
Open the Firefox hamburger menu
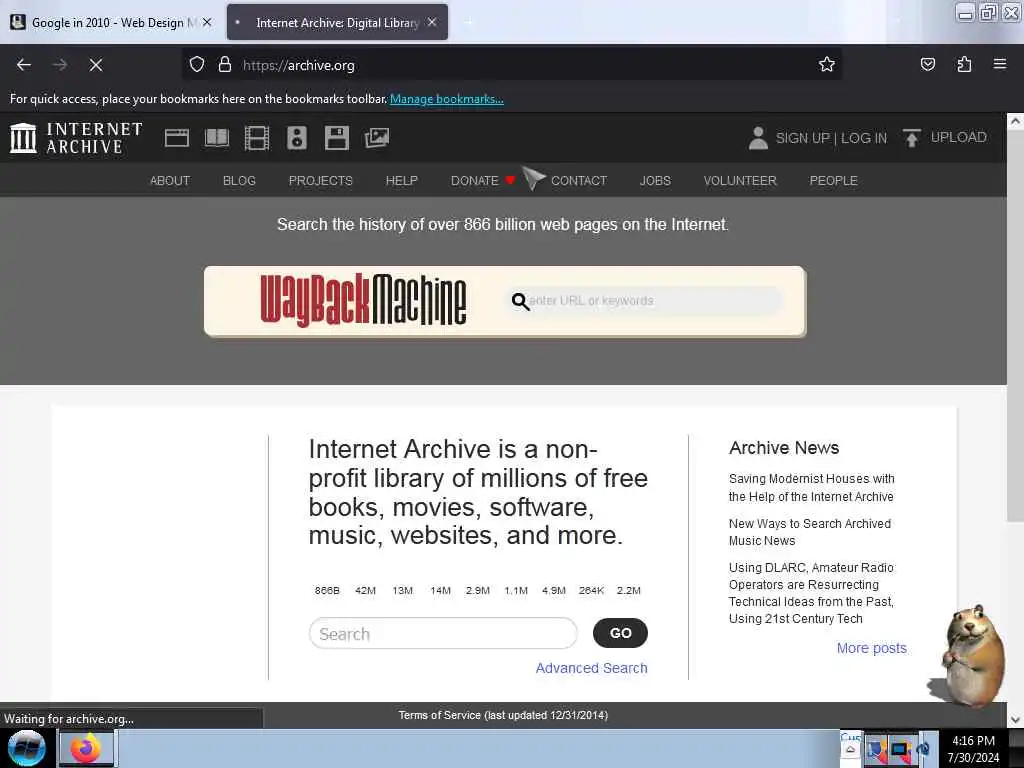[x=1000, y=64]
